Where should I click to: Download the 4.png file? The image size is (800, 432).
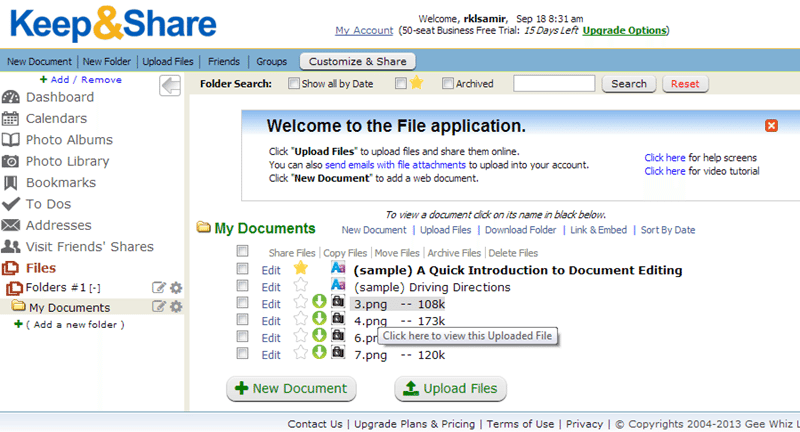[x=319, y=318]
